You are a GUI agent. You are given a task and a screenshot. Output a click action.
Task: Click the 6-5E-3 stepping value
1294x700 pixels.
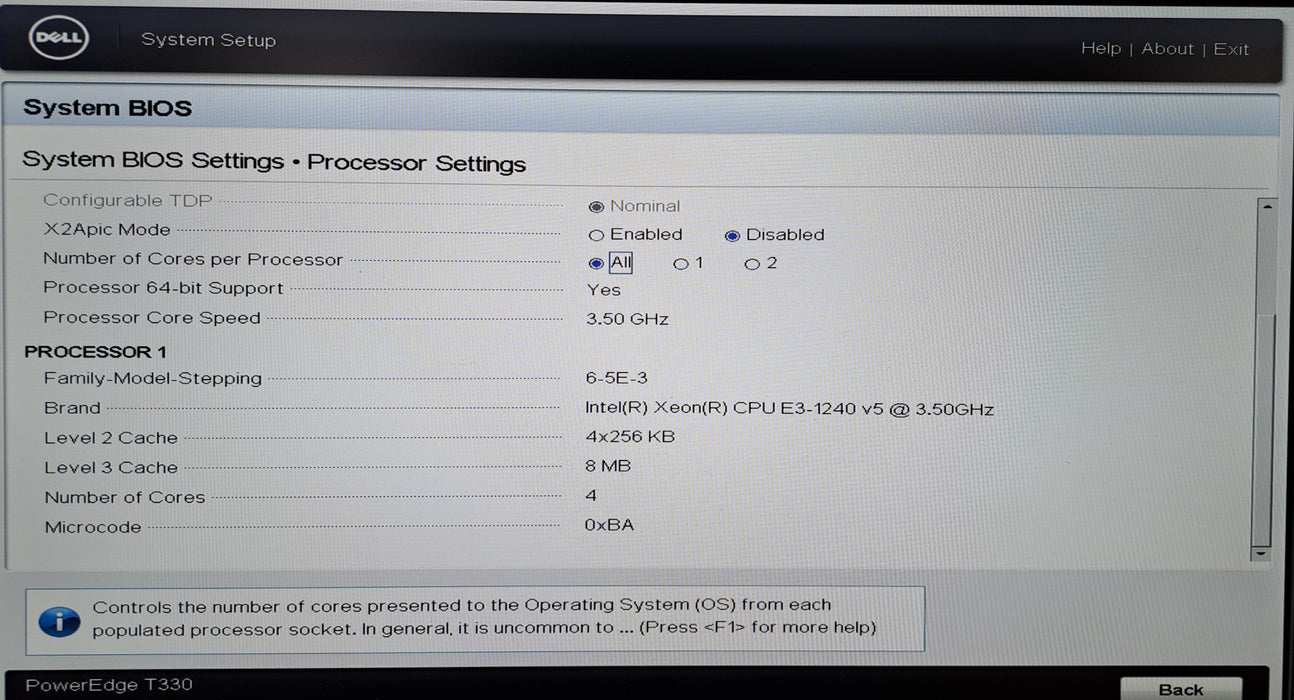point(616,378)
